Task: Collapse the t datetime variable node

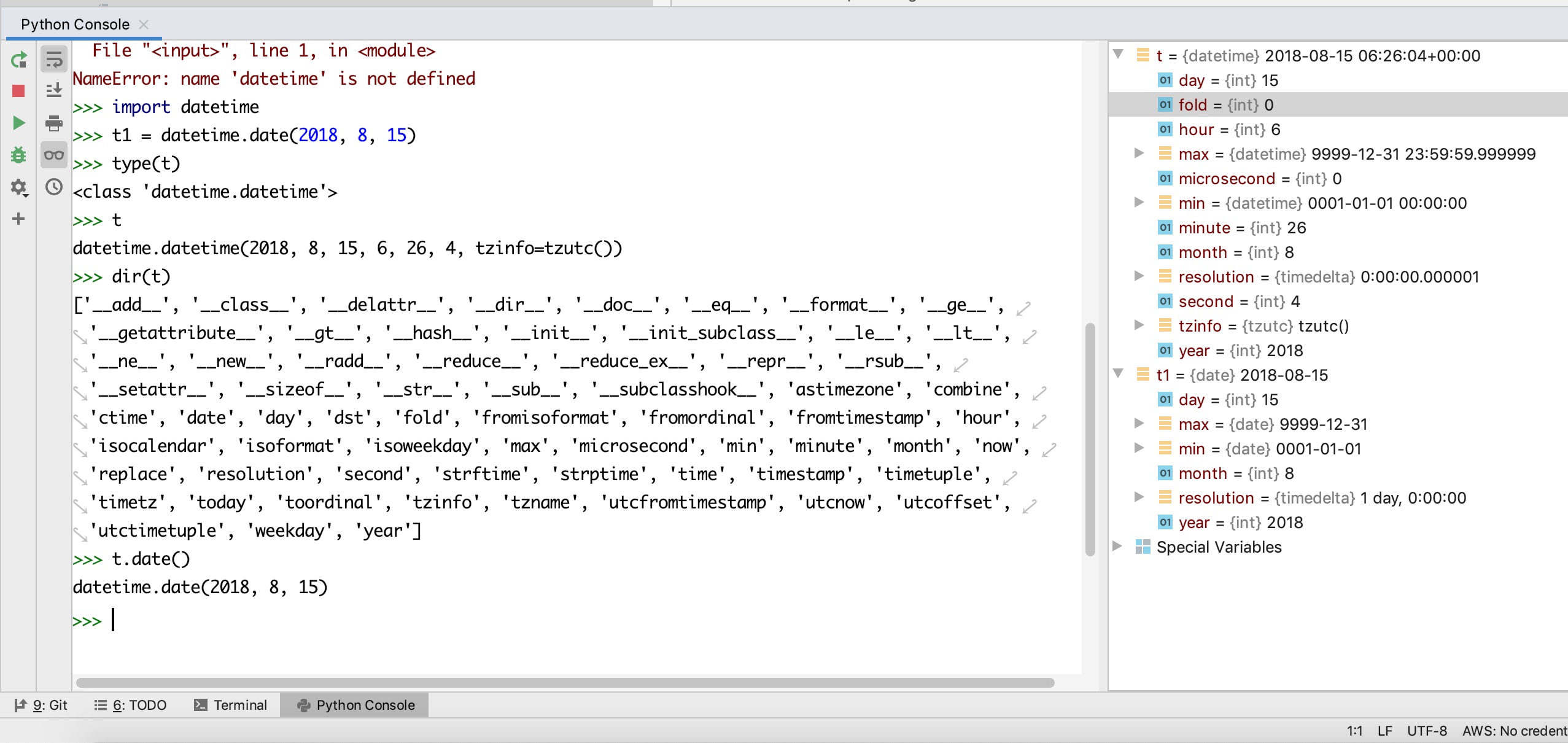Action: click(x=1119, y=55)
